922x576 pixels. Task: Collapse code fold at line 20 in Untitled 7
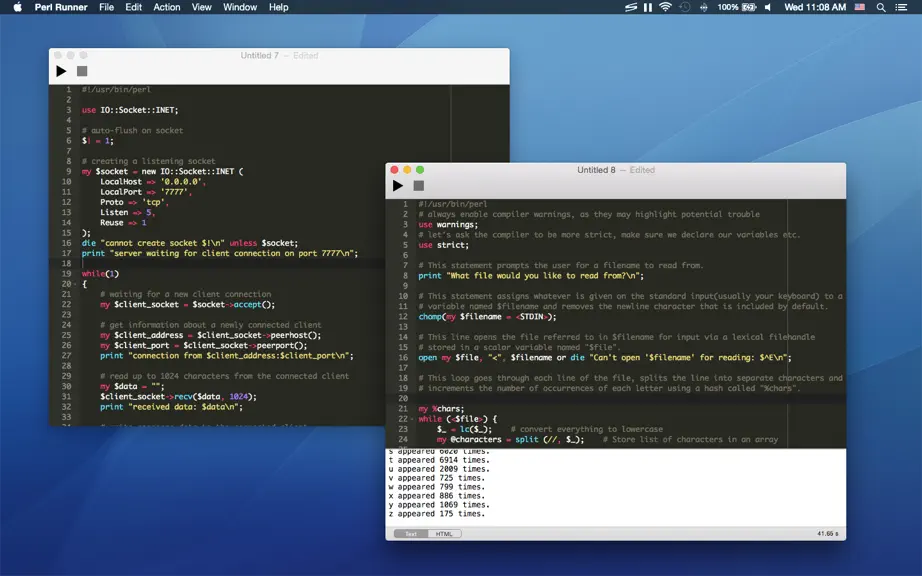point(75,284)
